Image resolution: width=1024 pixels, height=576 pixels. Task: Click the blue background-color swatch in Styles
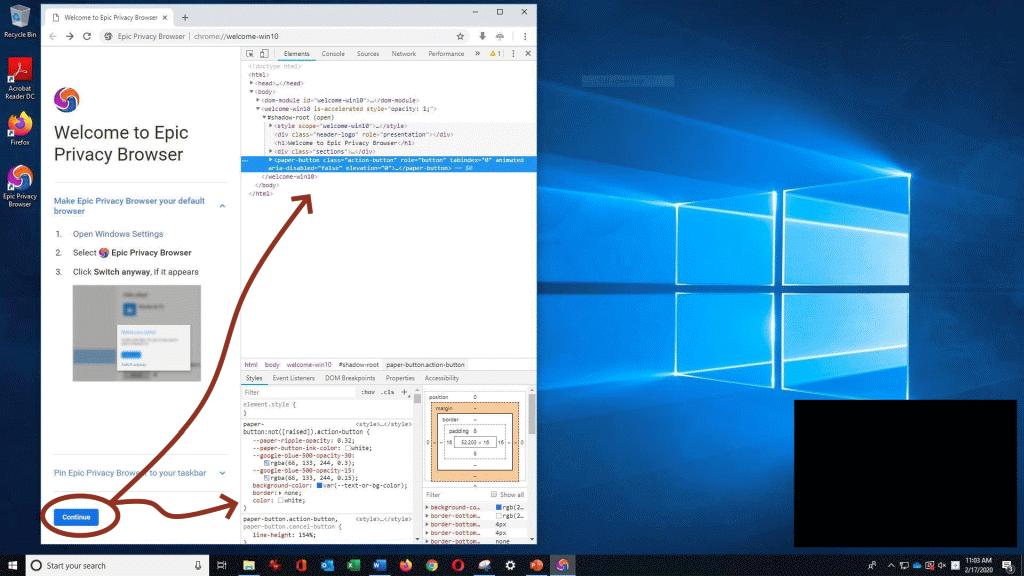pos(320,486)
